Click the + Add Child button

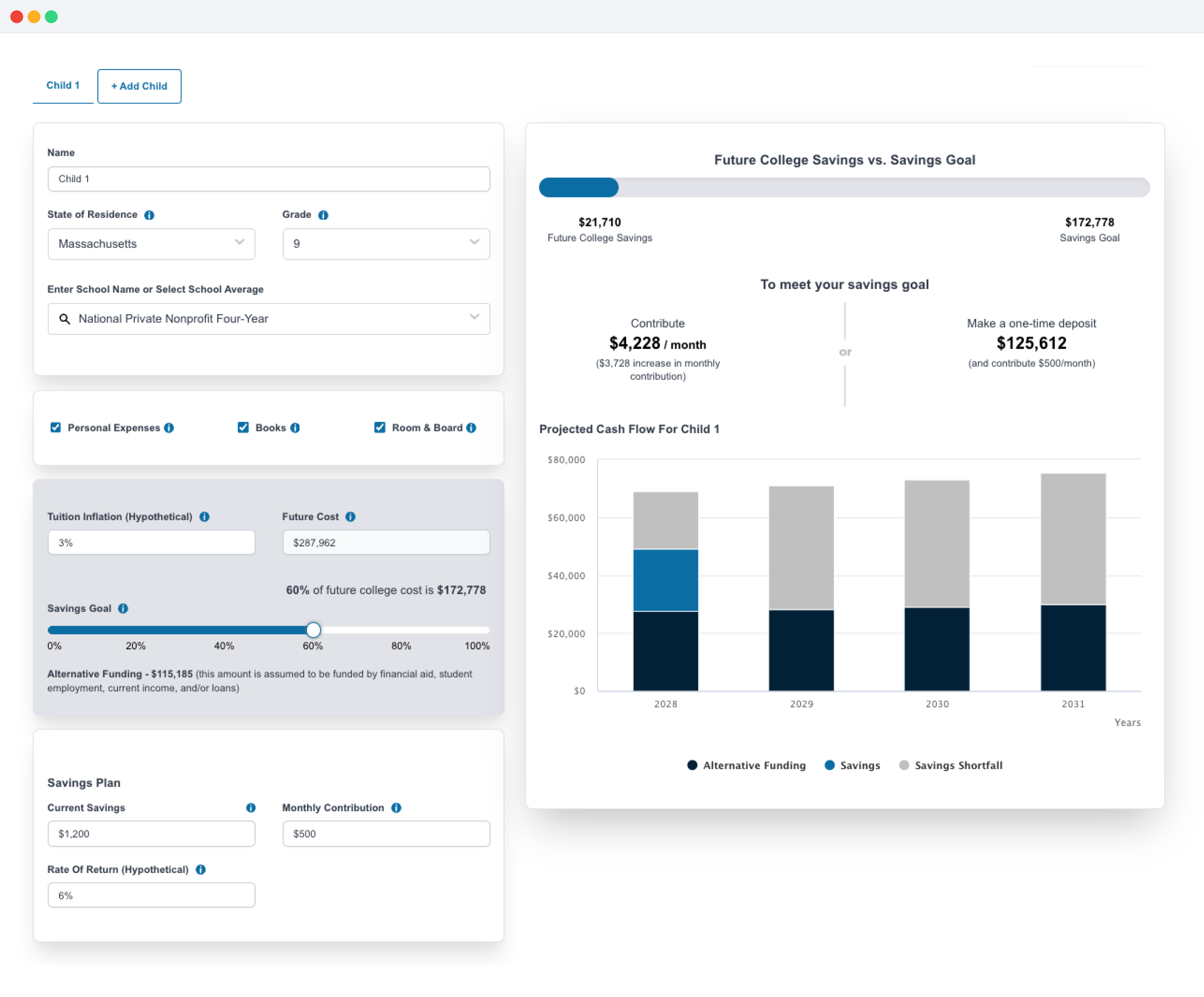coord(139,86)
